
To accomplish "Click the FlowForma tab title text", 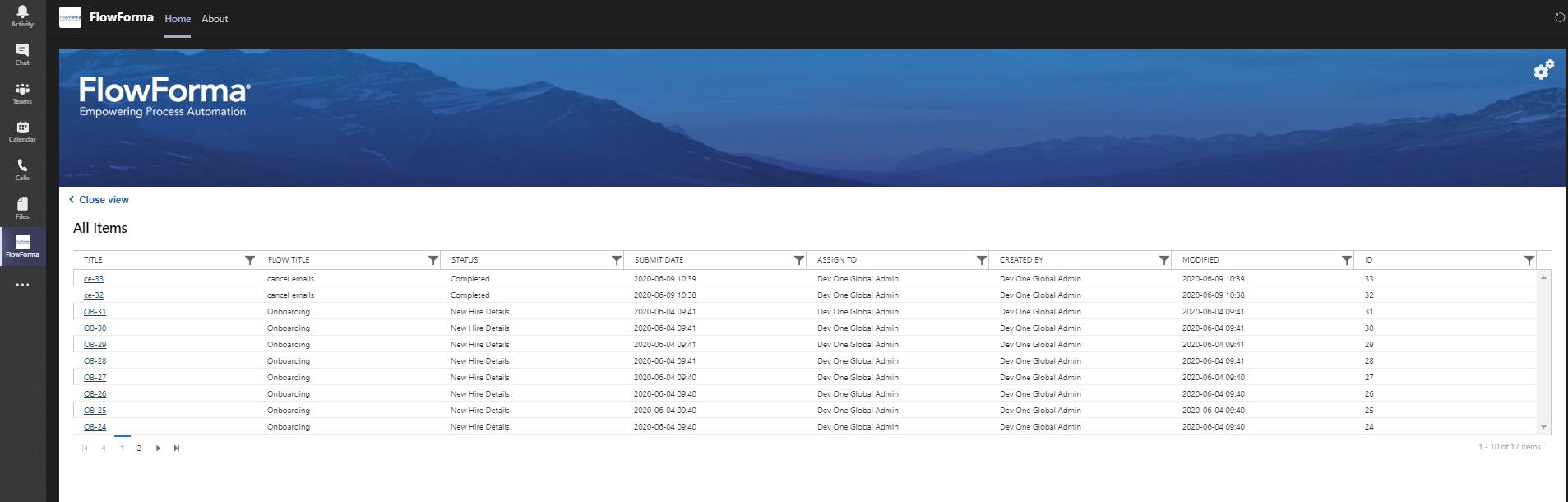I will tap(122, 17).
